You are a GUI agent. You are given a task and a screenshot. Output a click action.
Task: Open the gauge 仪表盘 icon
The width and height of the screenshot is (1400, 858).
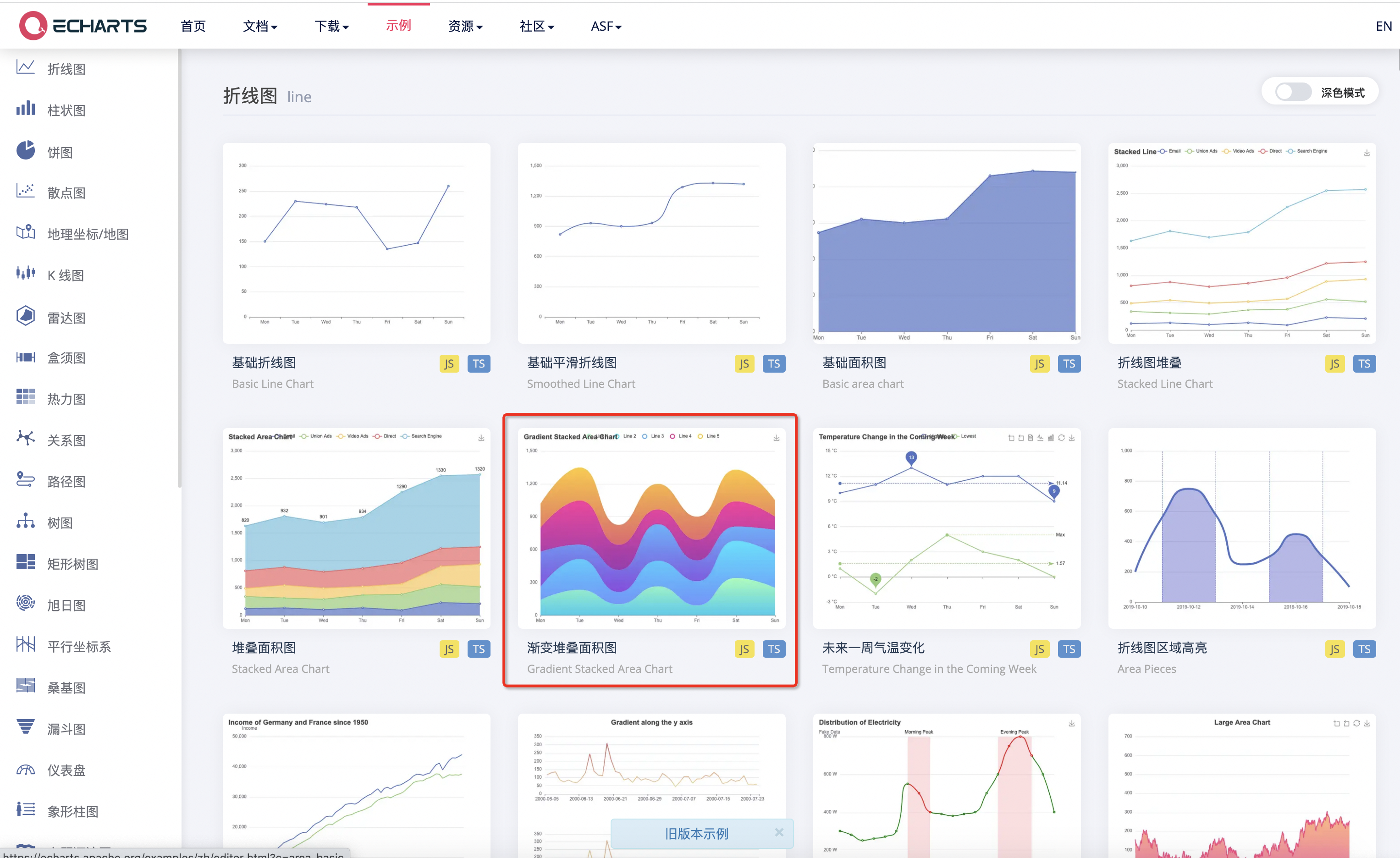[26, 770]
